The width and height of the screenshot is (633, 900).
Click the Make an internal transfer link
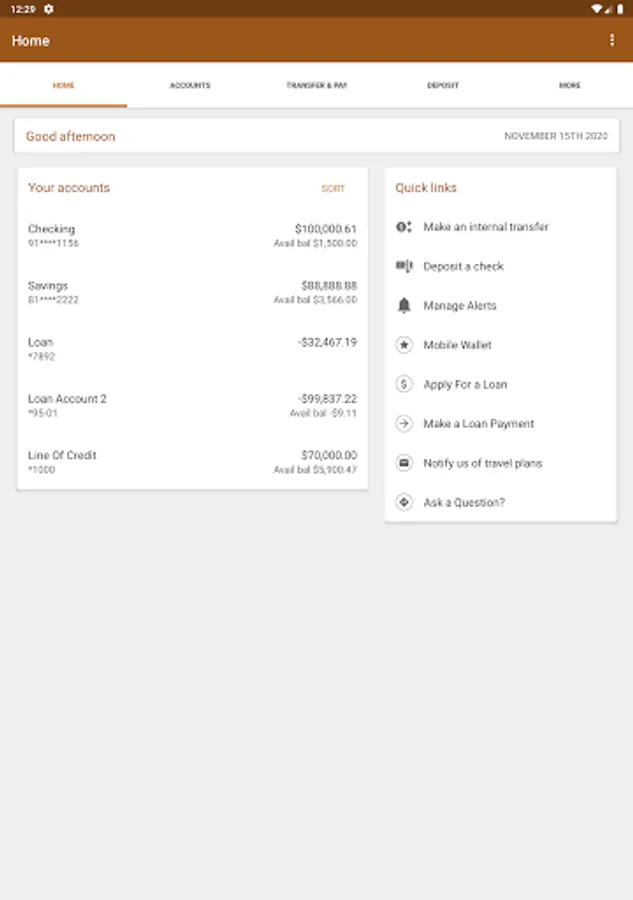pyautogui.click(x=486, y=227)
